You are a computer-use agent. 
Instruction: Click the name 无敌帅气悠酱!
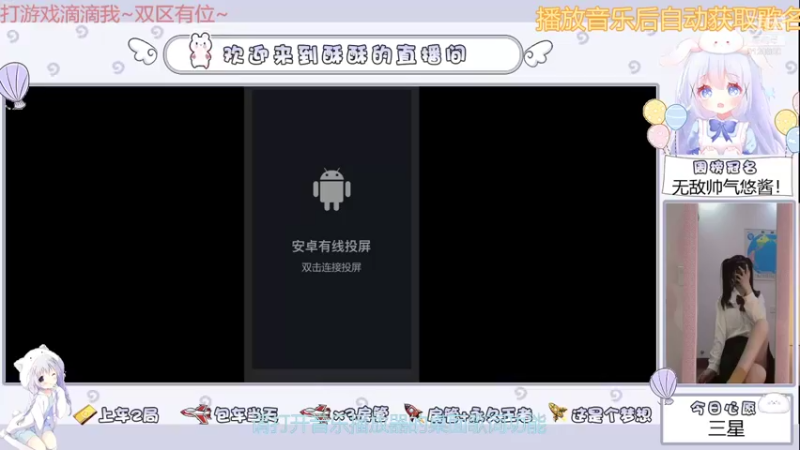(x=726, y=187)
